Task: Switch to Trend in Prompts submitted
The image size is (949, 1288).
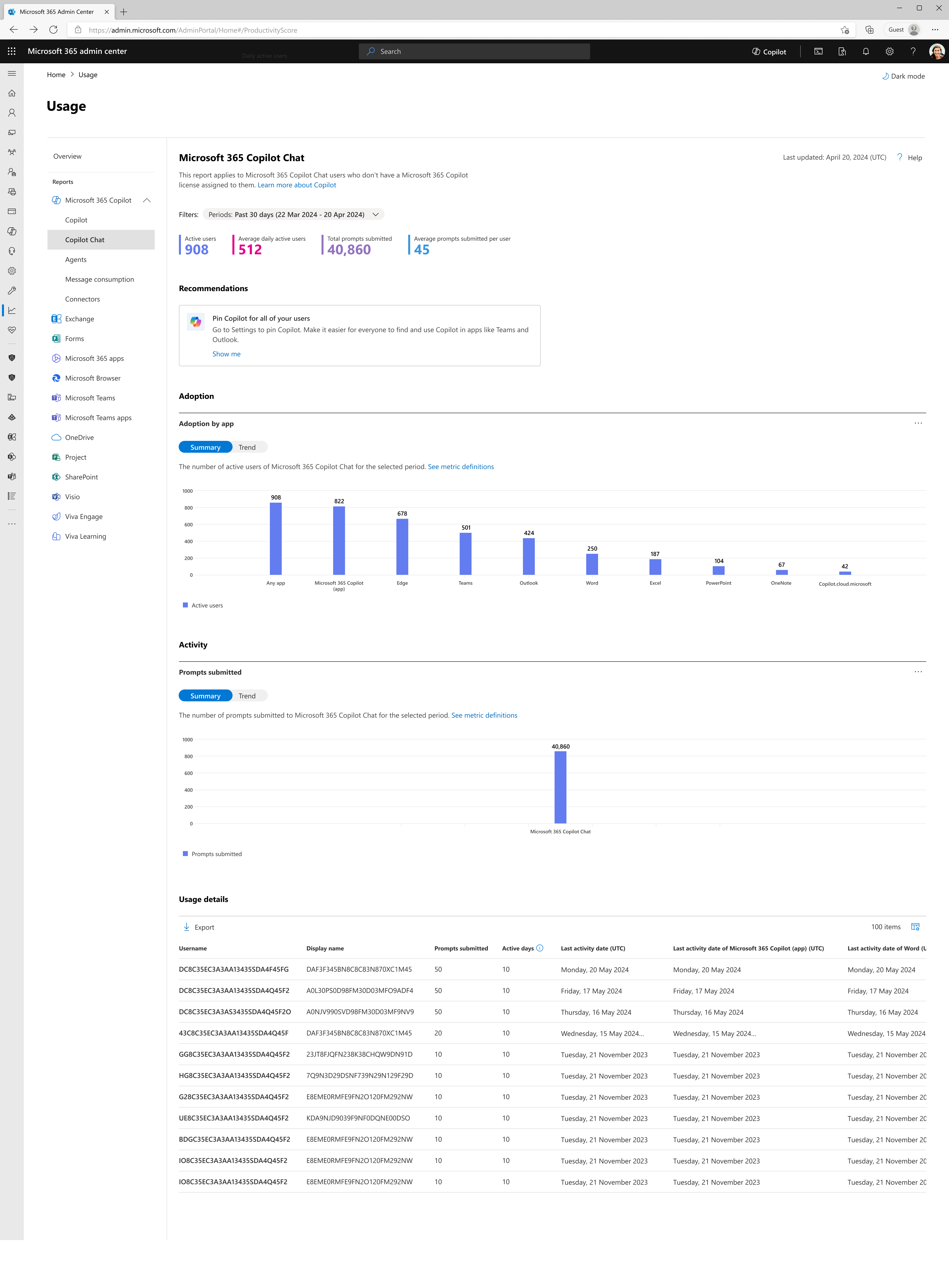Action: [x=247, y=696]
